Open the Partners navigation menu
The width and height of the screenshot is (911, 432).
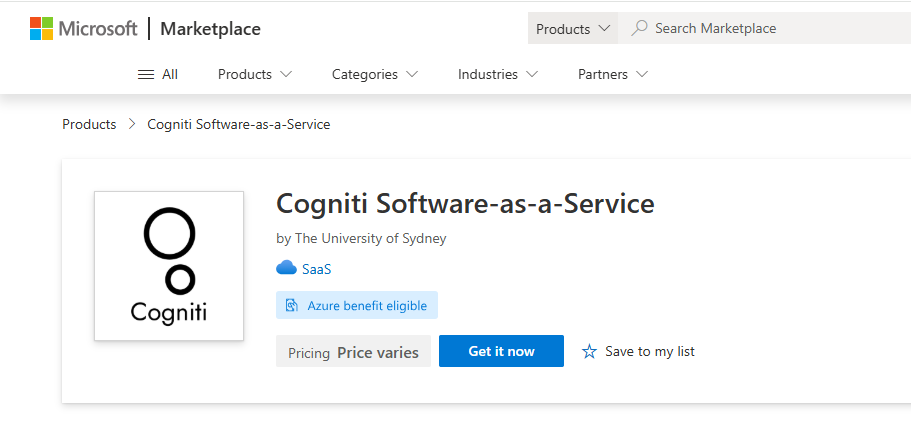(x=612, y=74)
